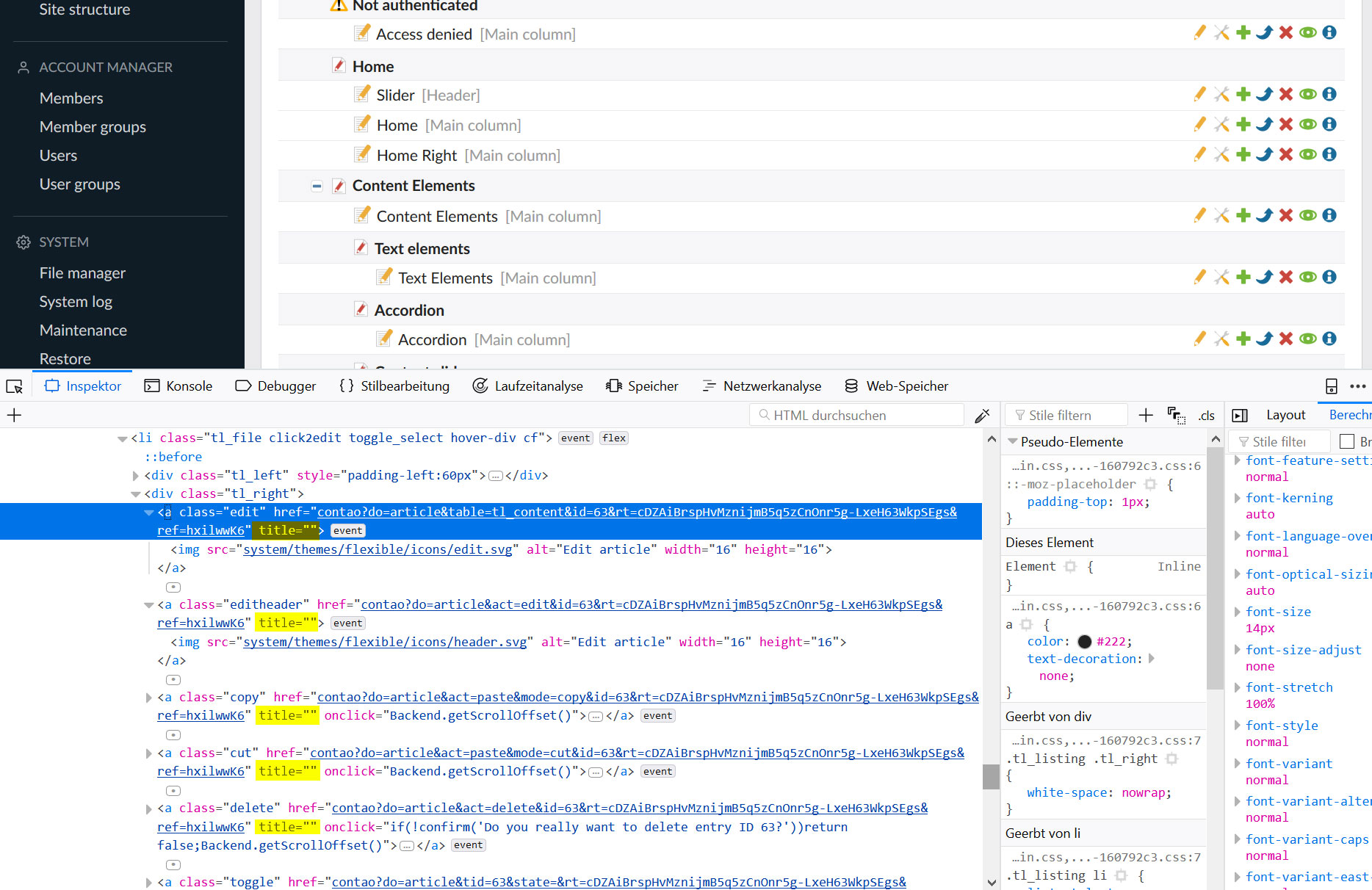Expand the copy anchor node in Inspector tree
The height and width of the screenshot is (890, 1372).
click(x=149, y=697)
